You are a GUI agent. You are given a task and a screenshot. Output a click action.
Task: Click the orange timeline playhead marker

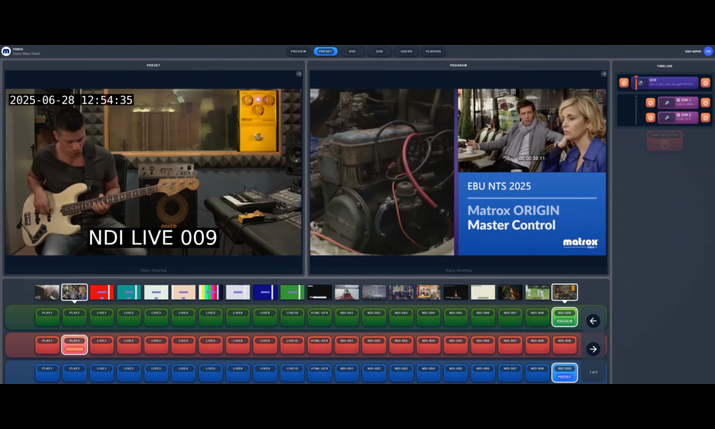(x=636, y=83)
